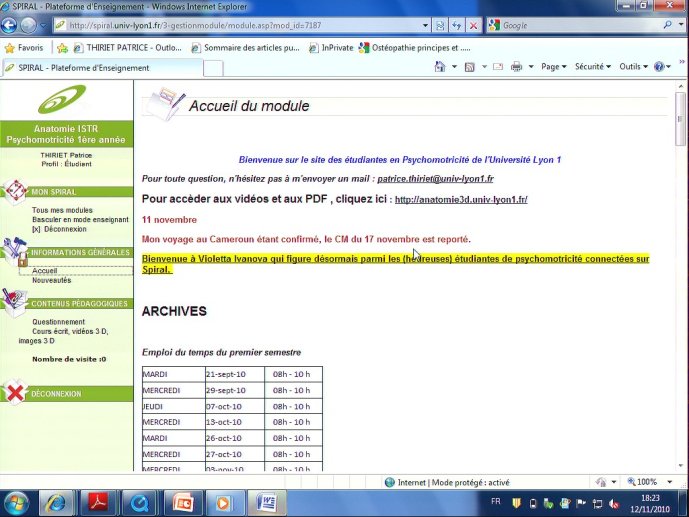Click the Home icon in command bar
The image size is (689, 517).
pos(440,67)
